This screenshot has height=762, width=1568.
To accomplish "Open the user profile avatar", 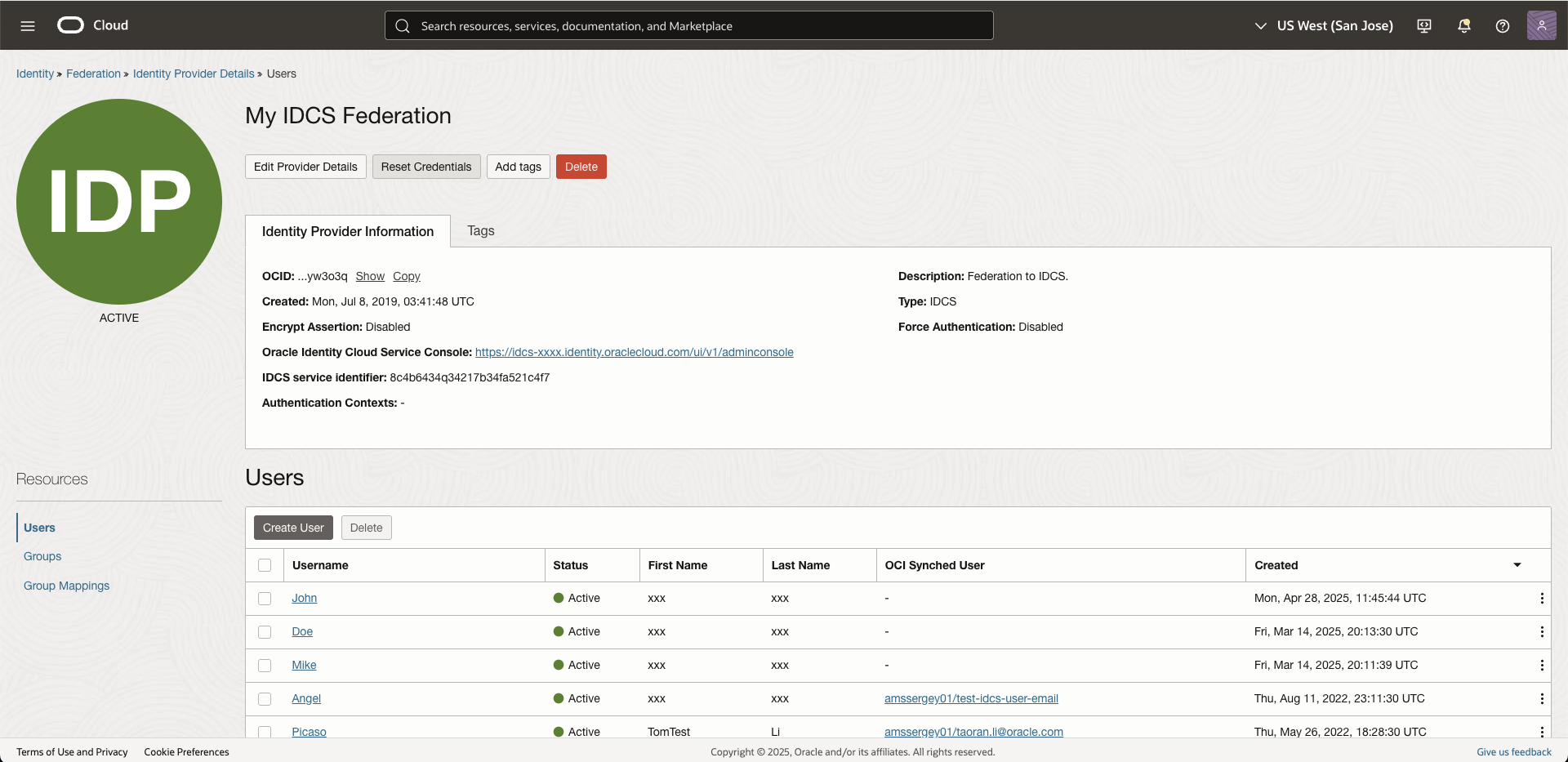I will pyautogui.click(x=1543, y=25).
